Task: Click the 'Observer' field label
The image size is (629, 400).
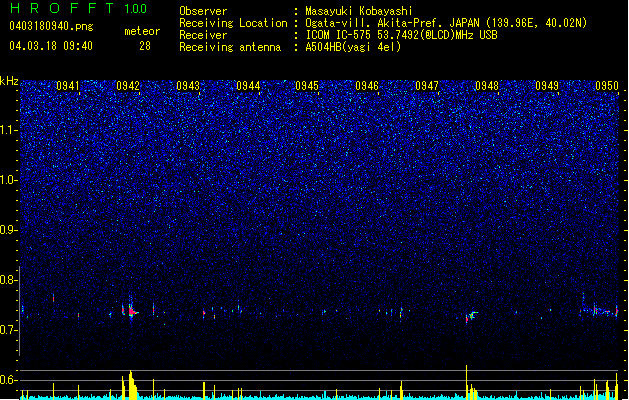Action: [203, 11]
